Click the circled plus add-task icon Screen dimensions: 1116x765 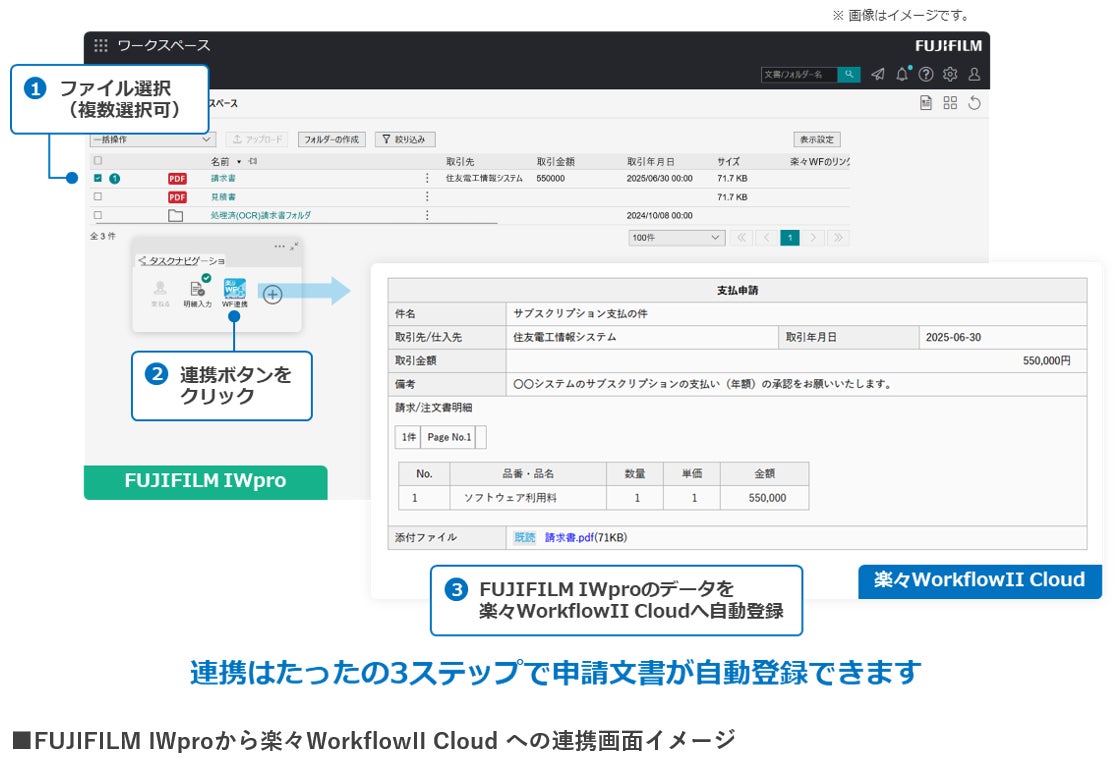point(273,294)
